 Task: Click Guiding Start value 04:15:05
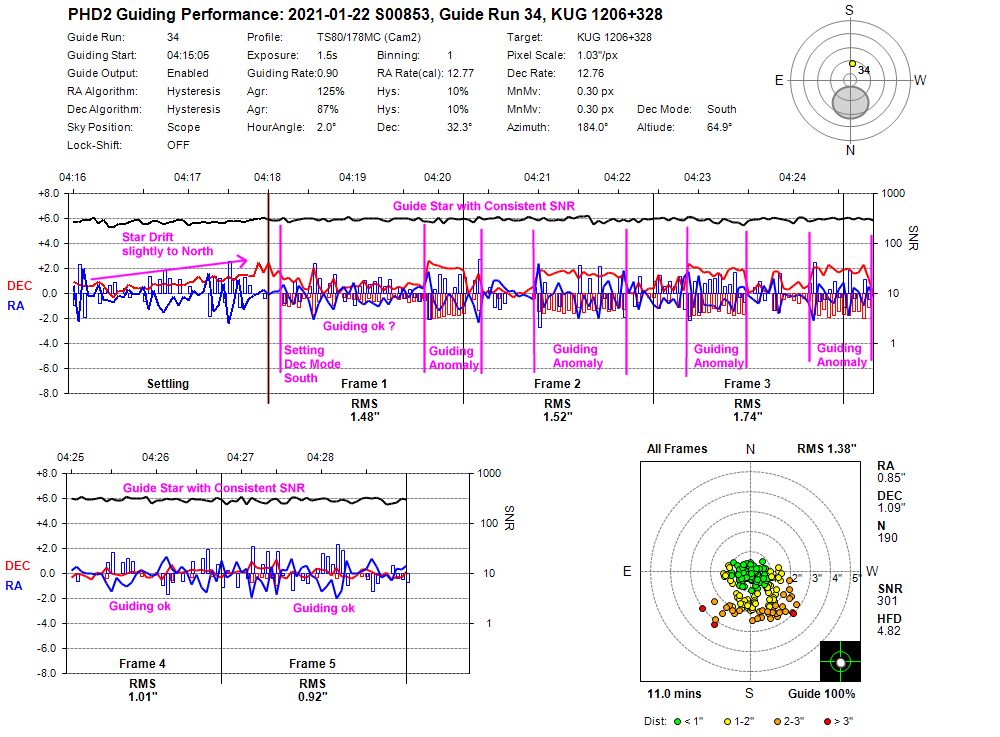(188, 55)
